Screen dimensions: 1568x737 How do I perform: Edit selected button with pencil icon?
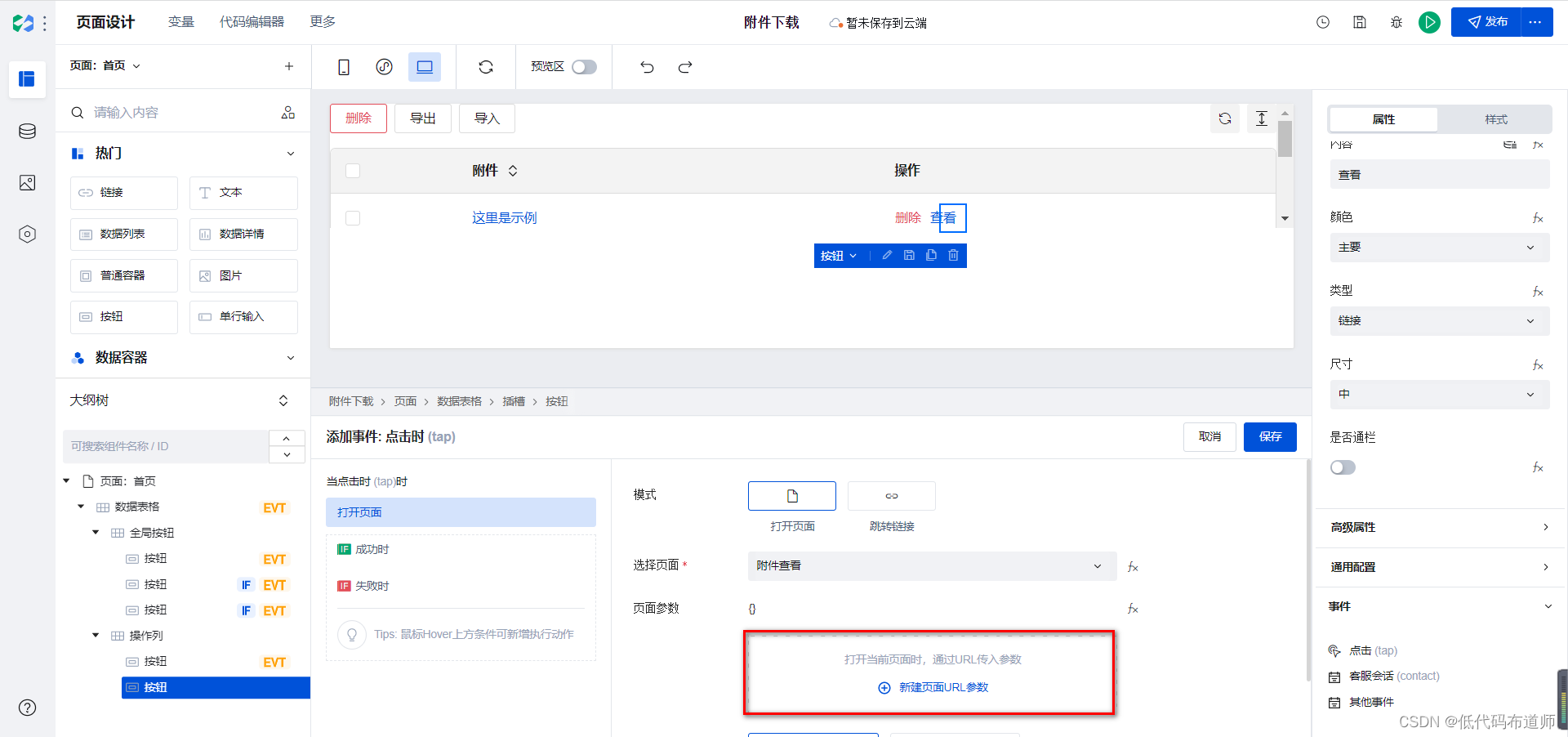coord(887,255)
